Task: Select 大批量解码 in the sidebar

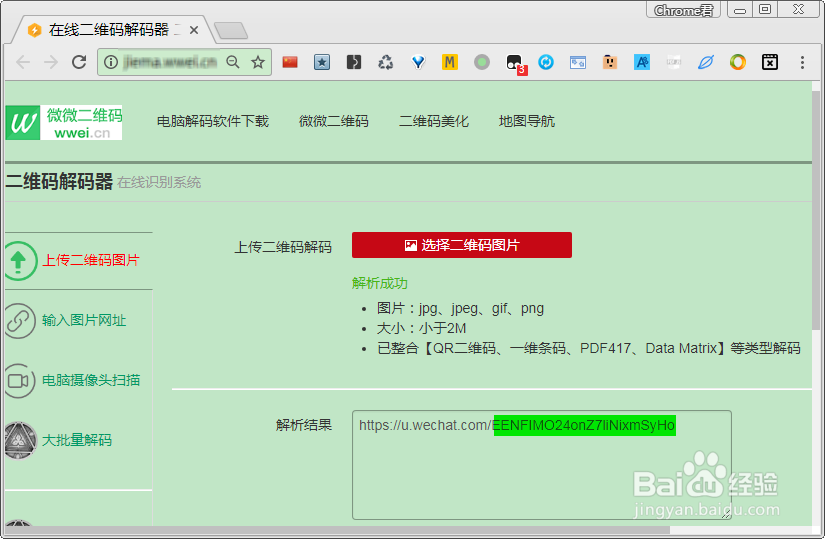Action: click(77, 440)
